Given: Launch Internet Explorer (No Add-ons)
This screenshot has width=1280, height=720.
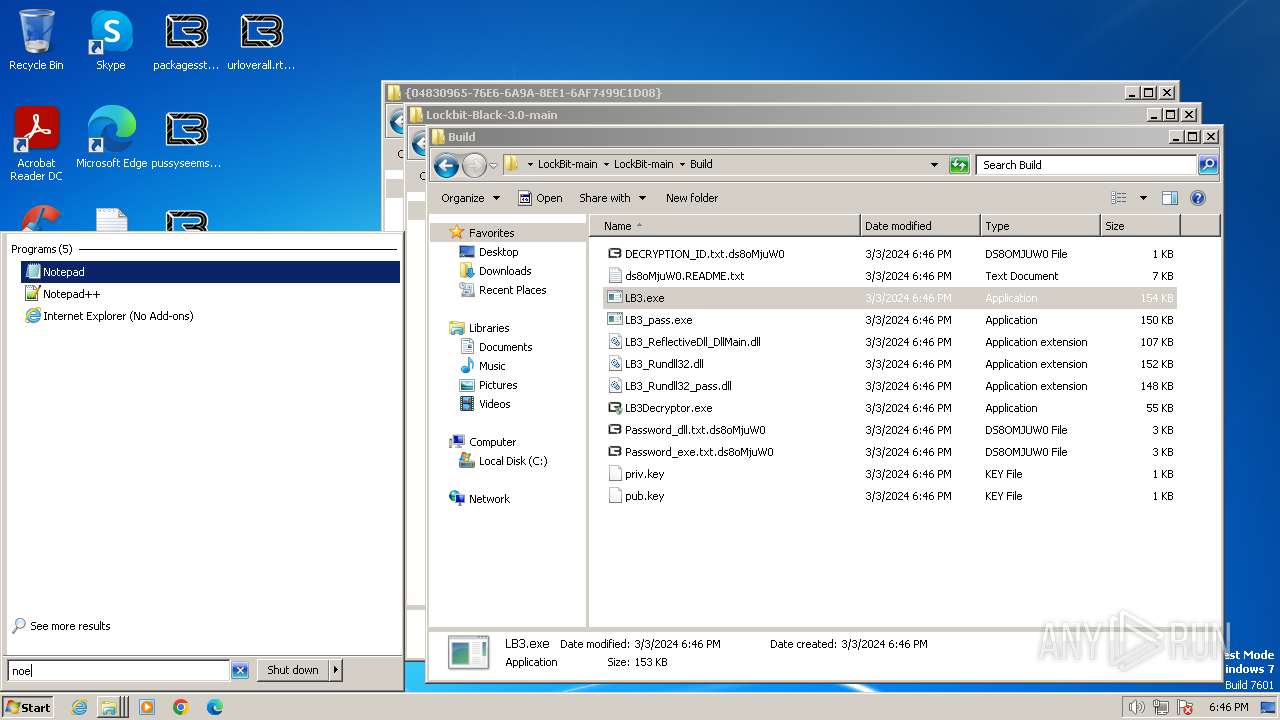Looking at the screenshot, I should (210, 316).
